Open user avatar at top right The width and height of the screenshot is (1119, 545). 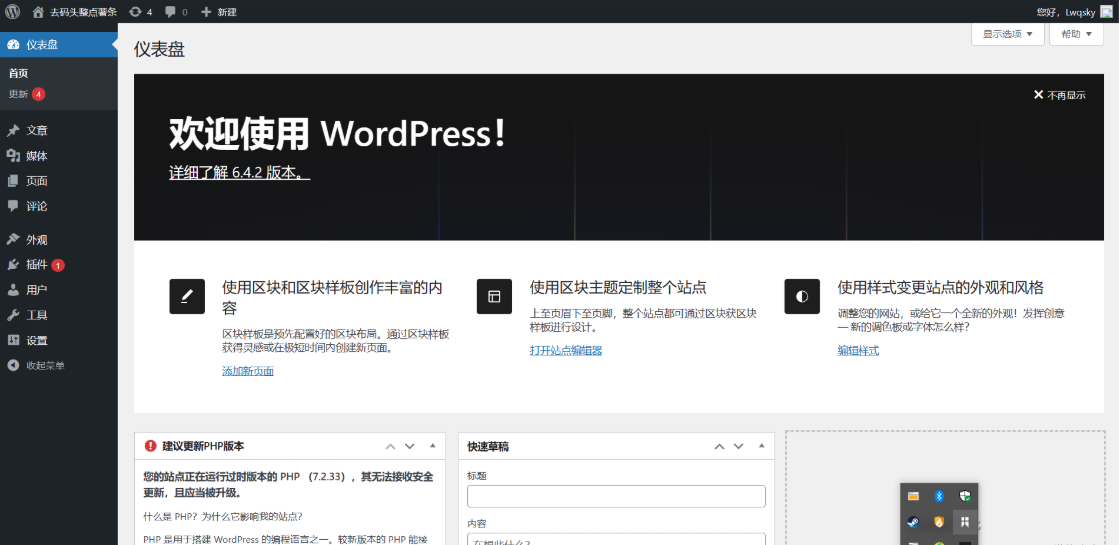(x=1106, y=11)
